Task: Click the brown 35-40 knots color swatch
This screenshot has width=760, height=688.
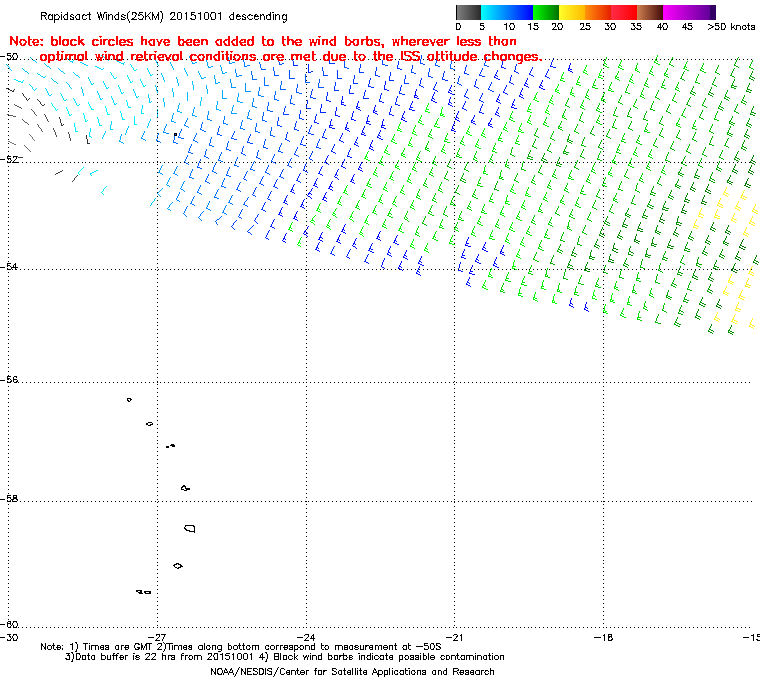Action: click(650, 12)
